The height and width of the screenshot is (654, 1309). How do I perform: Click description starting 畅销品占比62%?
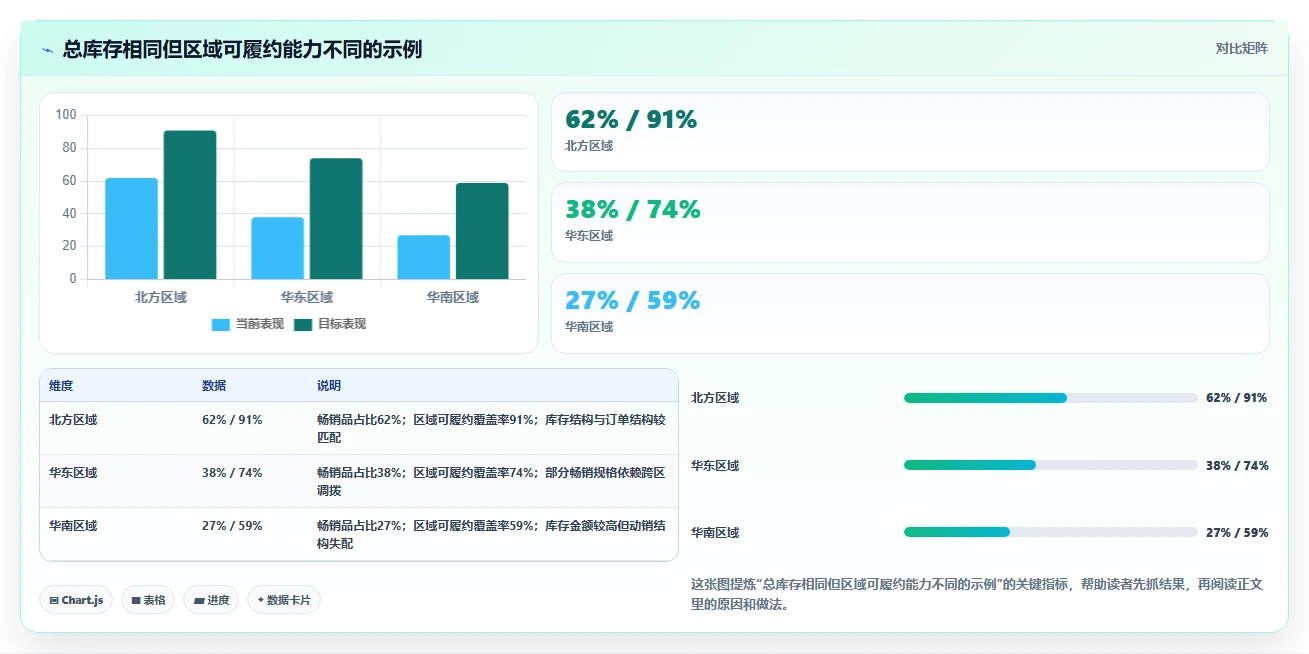(x=491, y=429)
